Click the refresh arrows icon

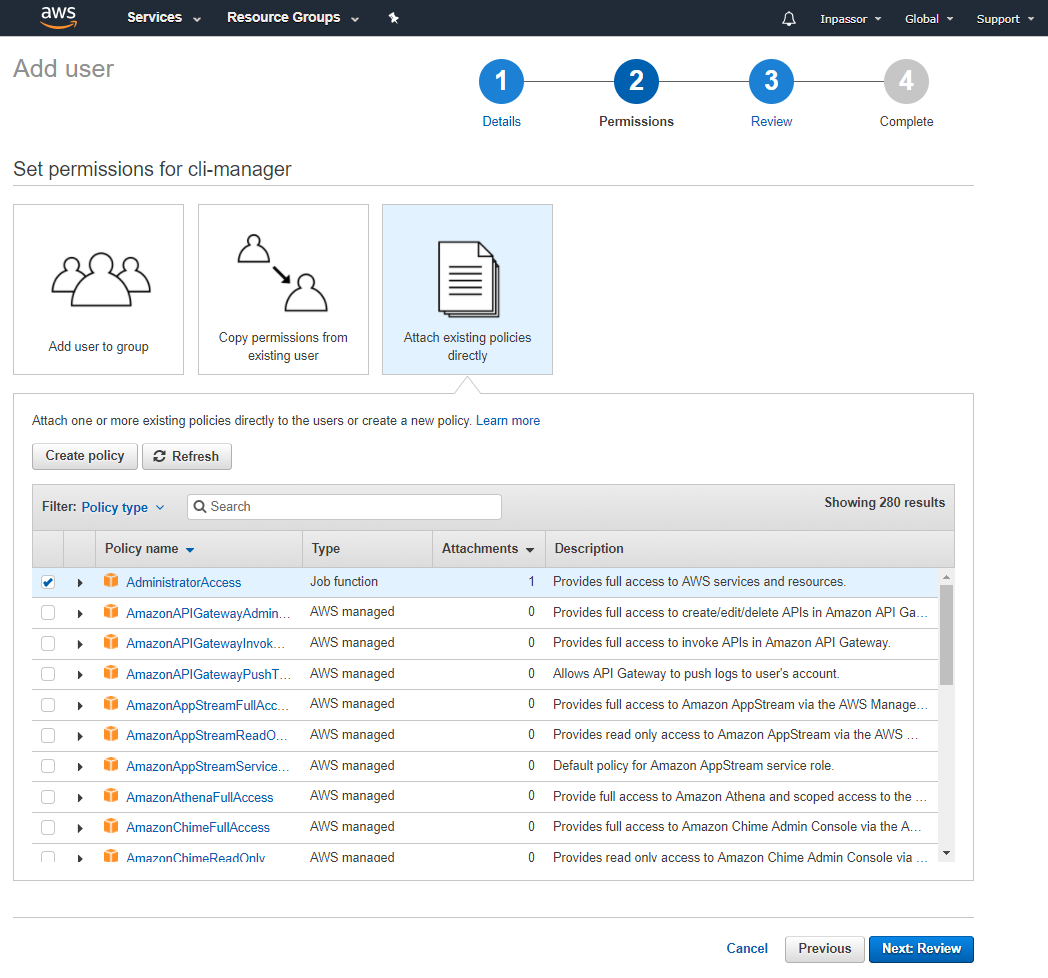159,456
